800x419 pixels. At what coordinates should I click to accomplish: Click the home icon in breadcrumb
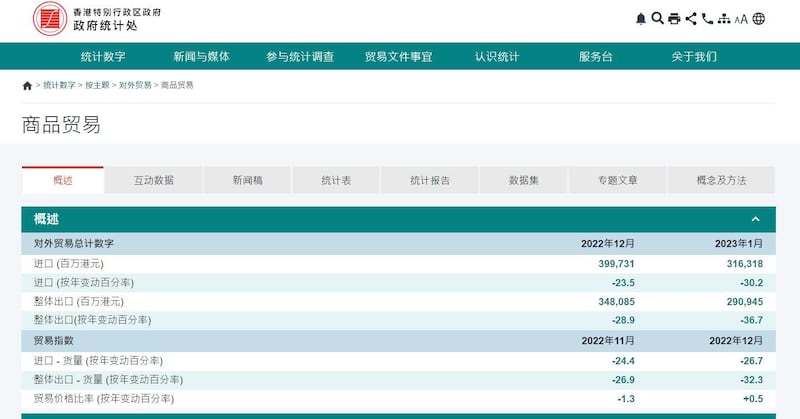(x=27, y=86)
